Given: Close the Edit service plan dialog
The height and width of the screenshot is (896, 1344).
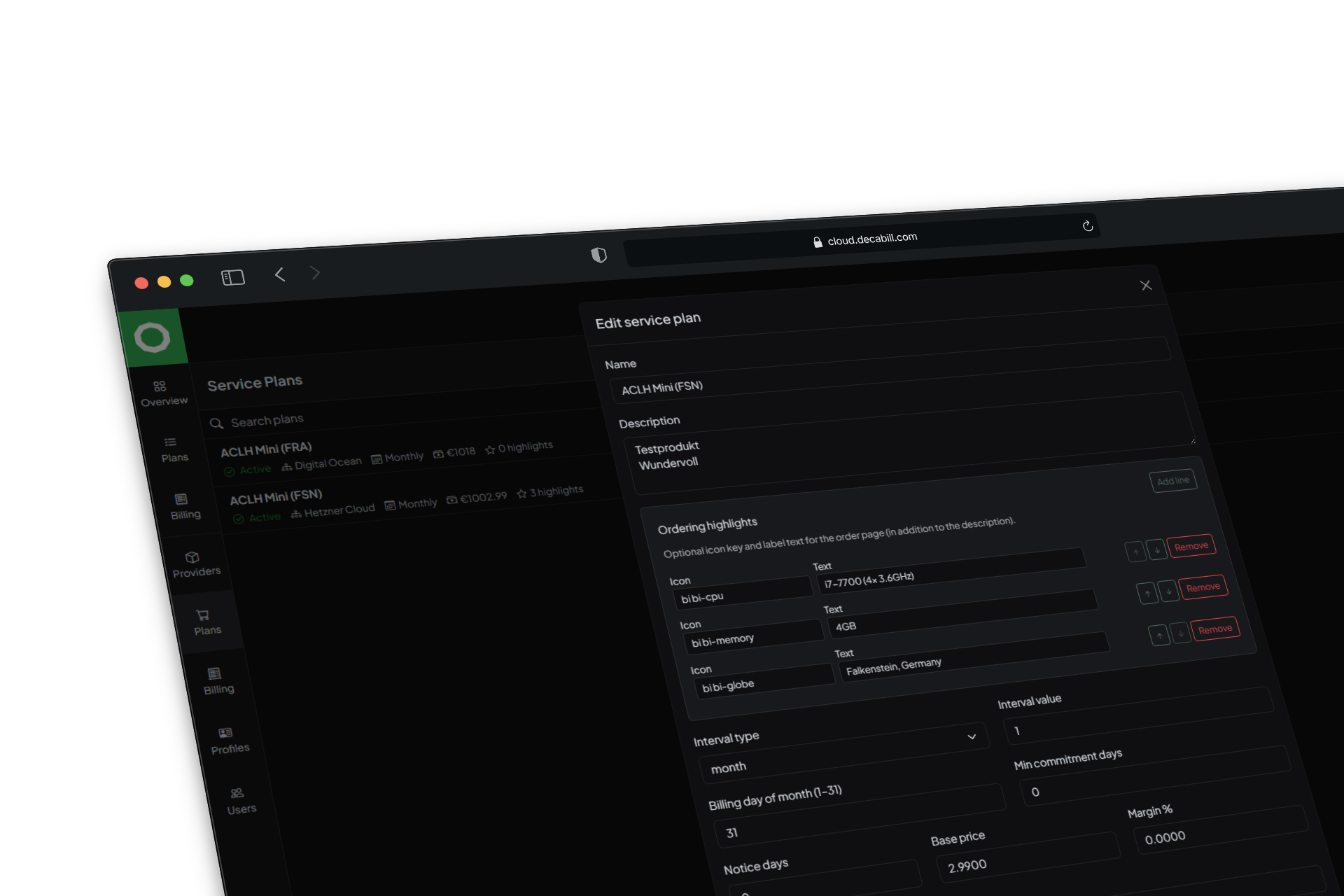Looking at the screenshot, I should 1146,285.
